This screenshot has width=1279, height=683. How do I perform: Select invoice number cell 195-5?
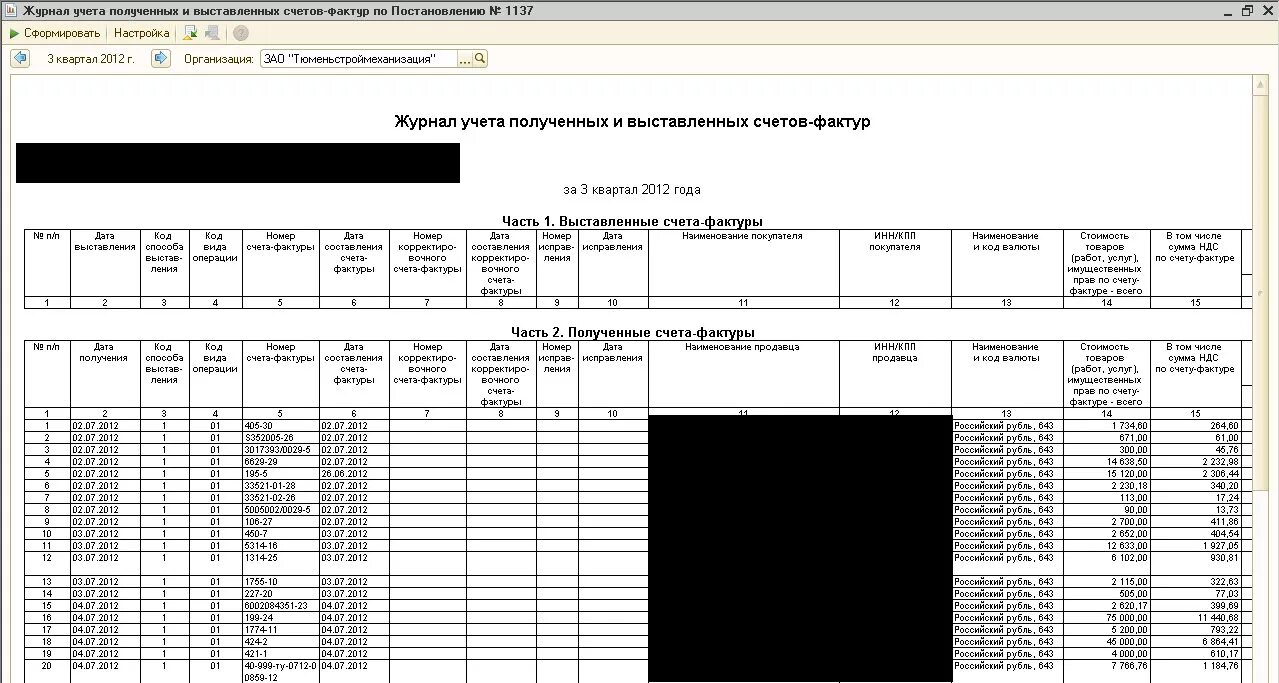pyautogui.click(x=281, y=474)
